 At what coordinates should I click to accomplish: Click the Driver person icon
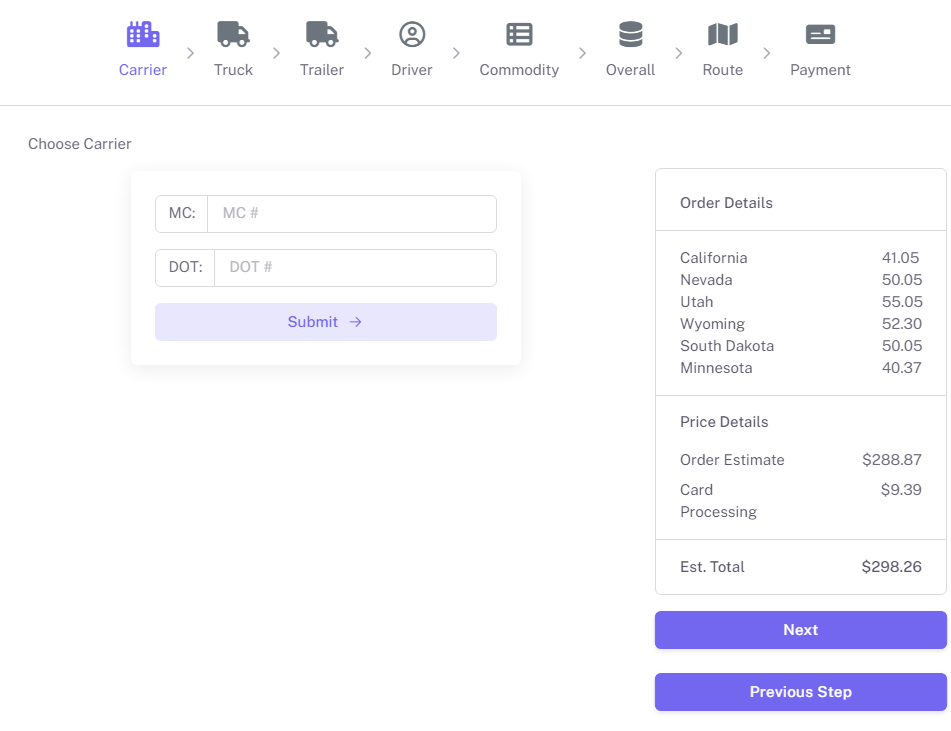pos(412,35)
